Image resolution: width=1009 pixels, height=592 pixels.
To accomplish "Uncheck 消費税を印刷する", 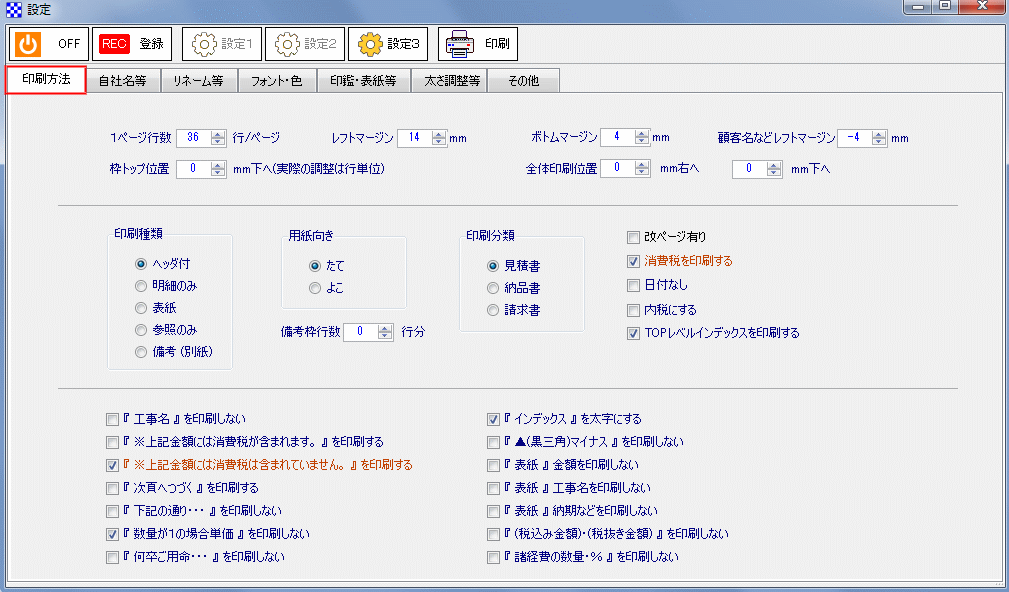I will coord(633,261).
